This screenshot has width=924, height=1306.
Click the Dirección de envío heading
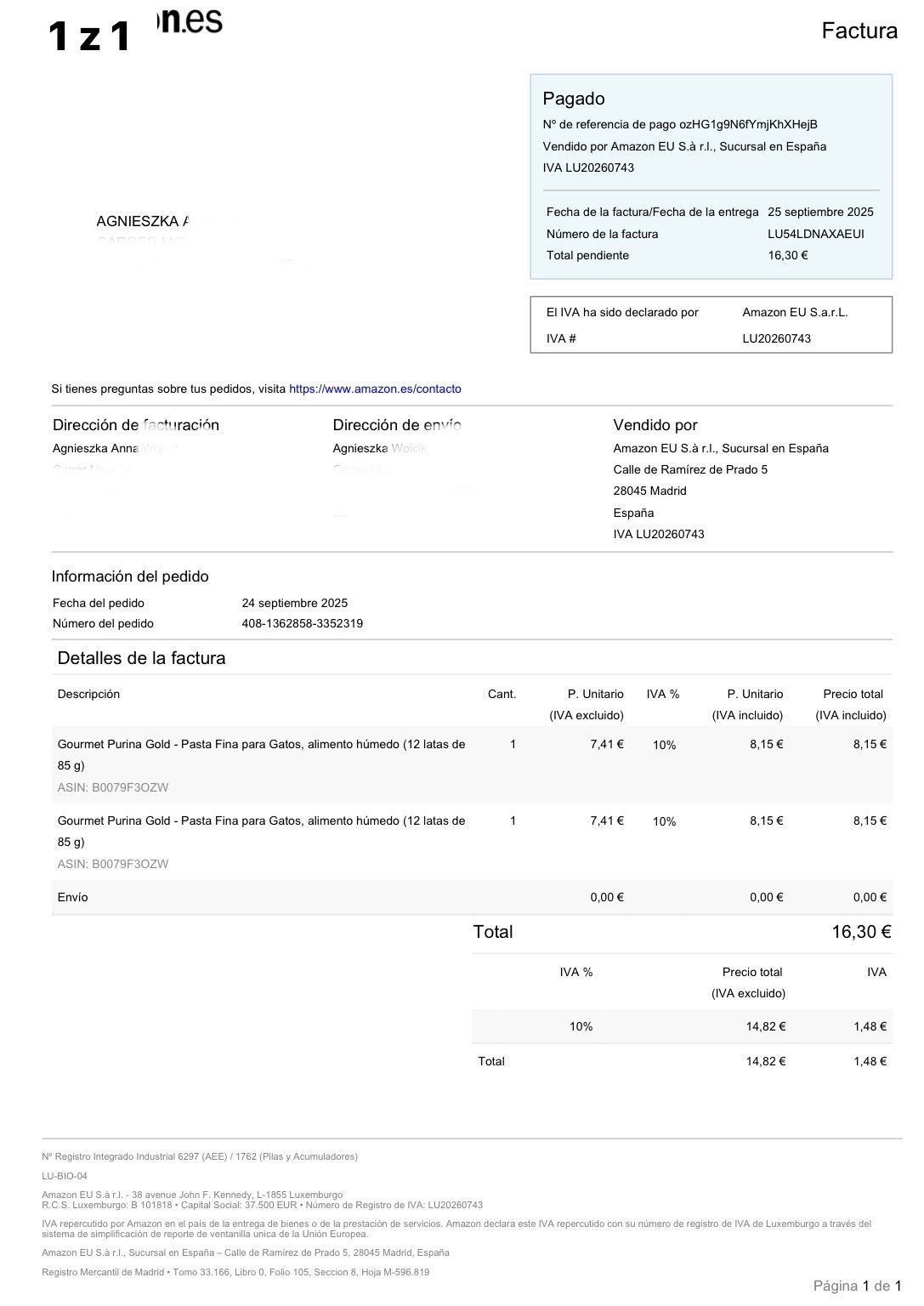point(397,425)
